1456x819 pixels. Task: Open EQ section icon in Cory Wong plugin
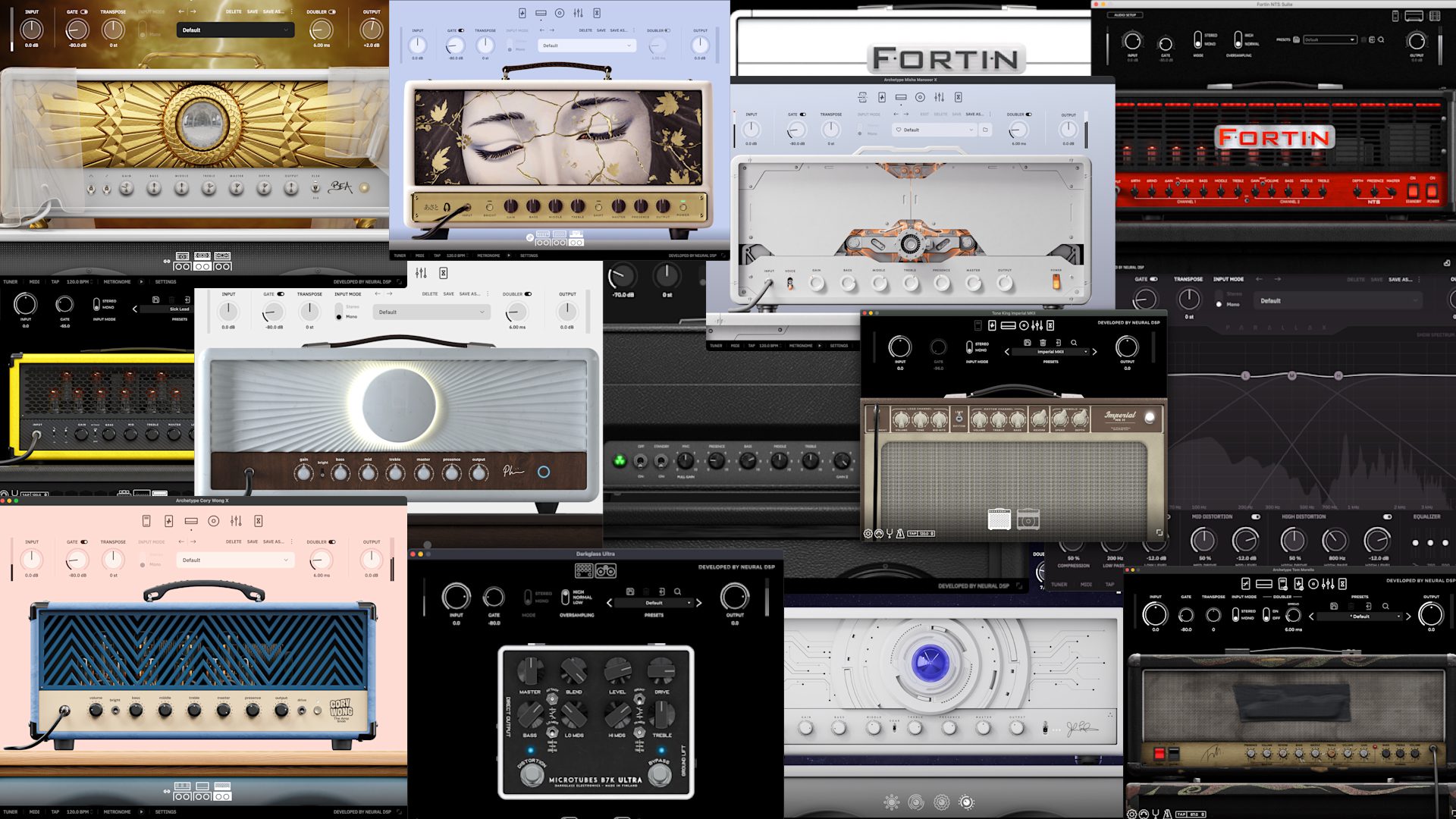236,521
